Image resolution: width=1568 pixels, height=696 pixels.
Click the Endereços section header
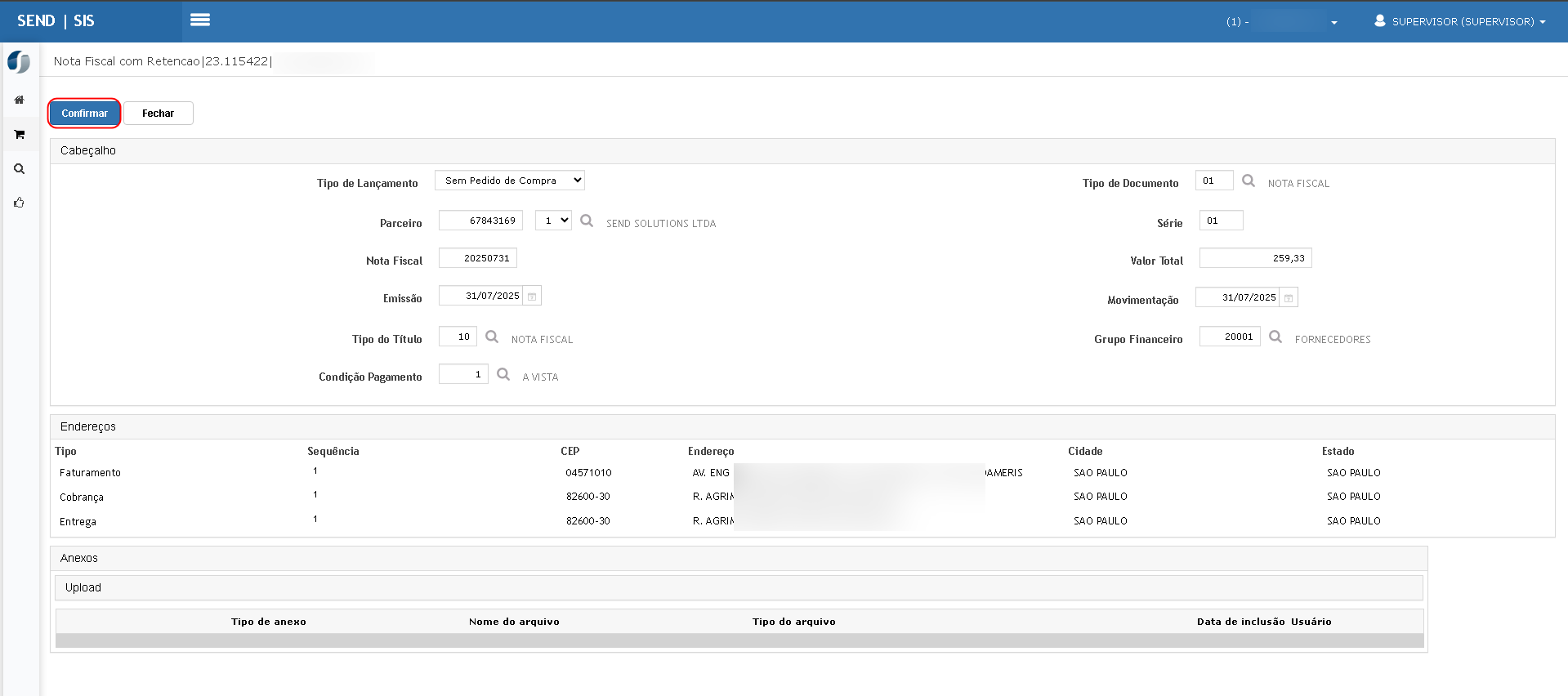(802, 427)
